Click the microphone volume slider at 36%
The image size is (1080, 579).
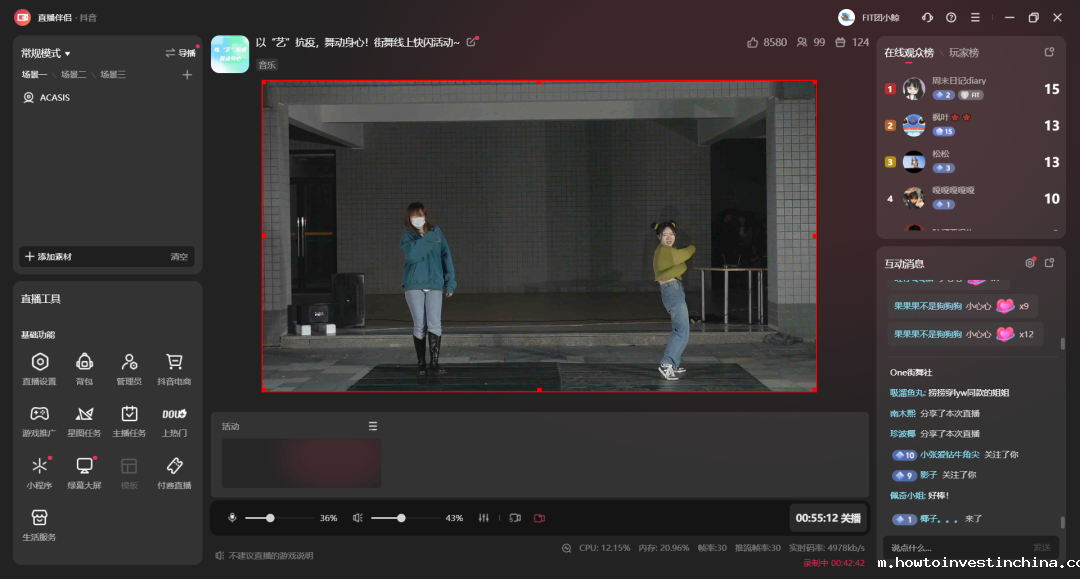tap(270, 518)
